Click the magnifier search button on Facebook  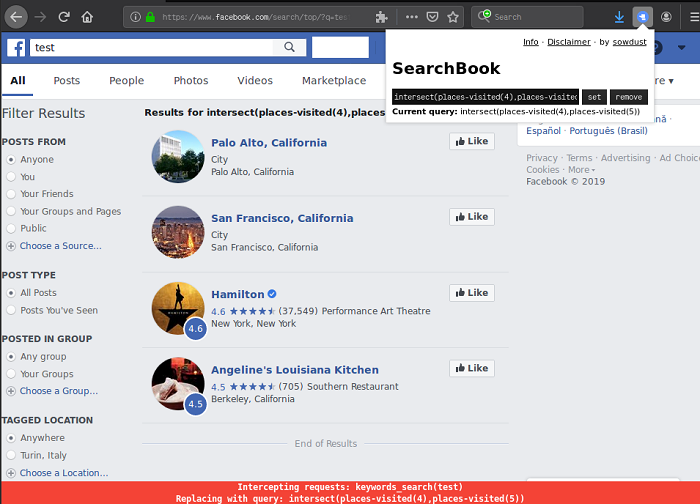tap(289, 47)
